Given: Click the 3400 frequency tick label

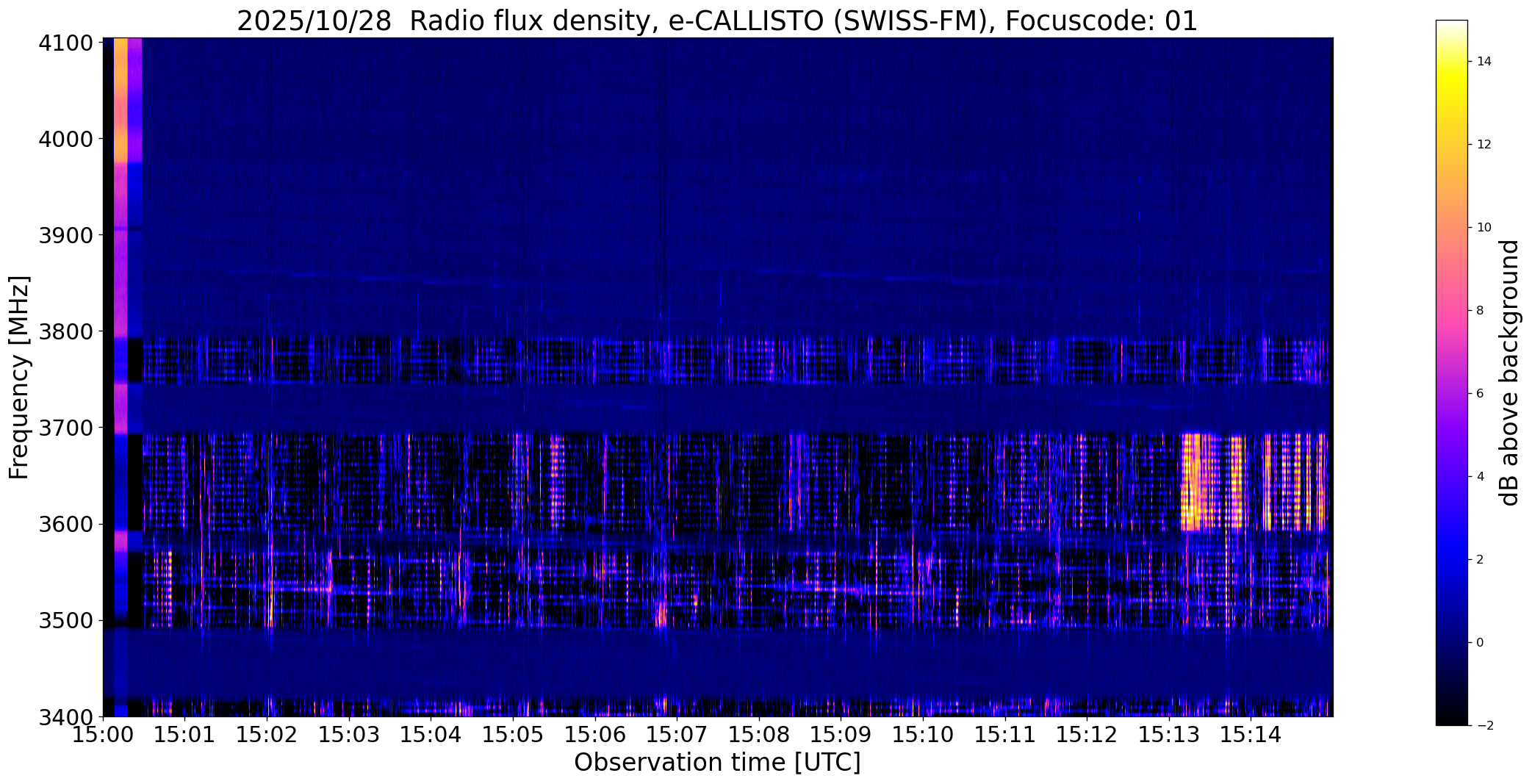Looking at the screenshot, I should (65, 717).
